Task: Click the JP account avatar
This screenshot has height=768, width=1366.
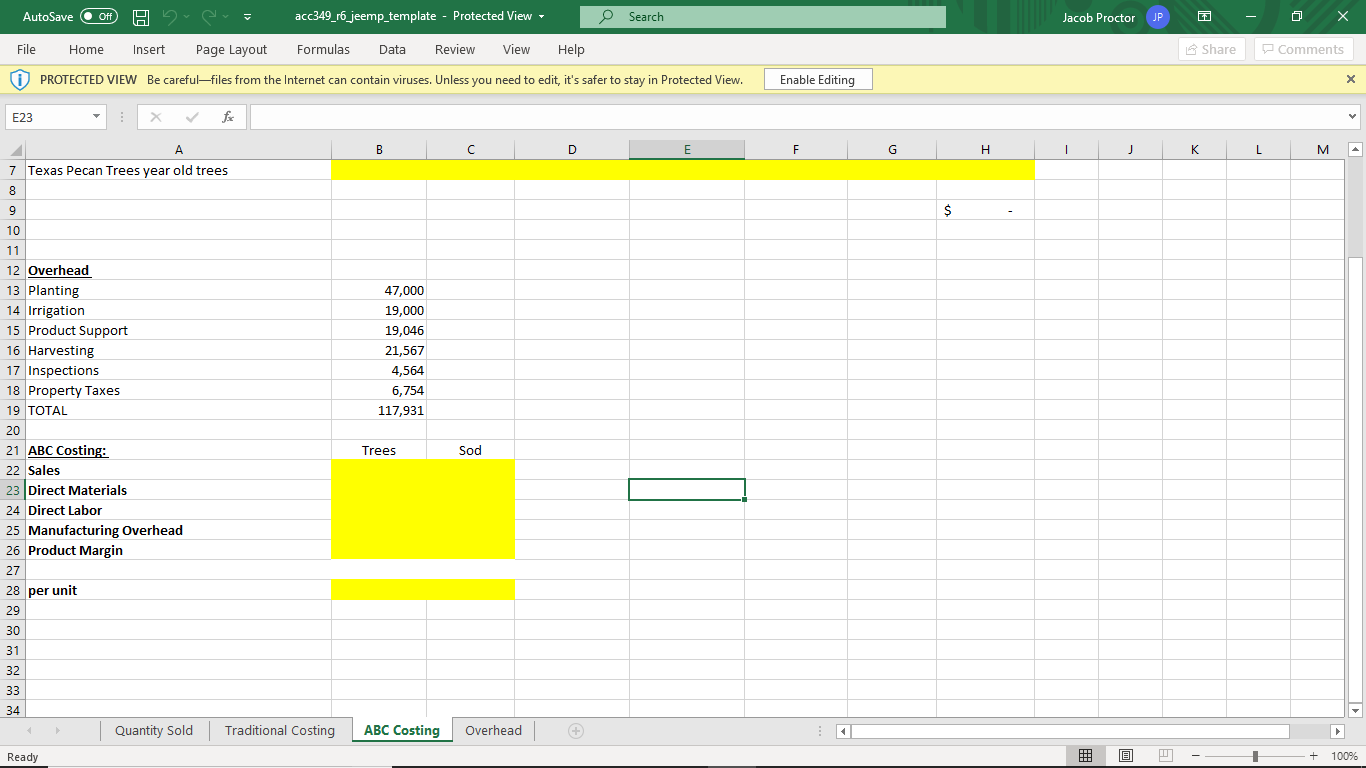Action: 1157,17
